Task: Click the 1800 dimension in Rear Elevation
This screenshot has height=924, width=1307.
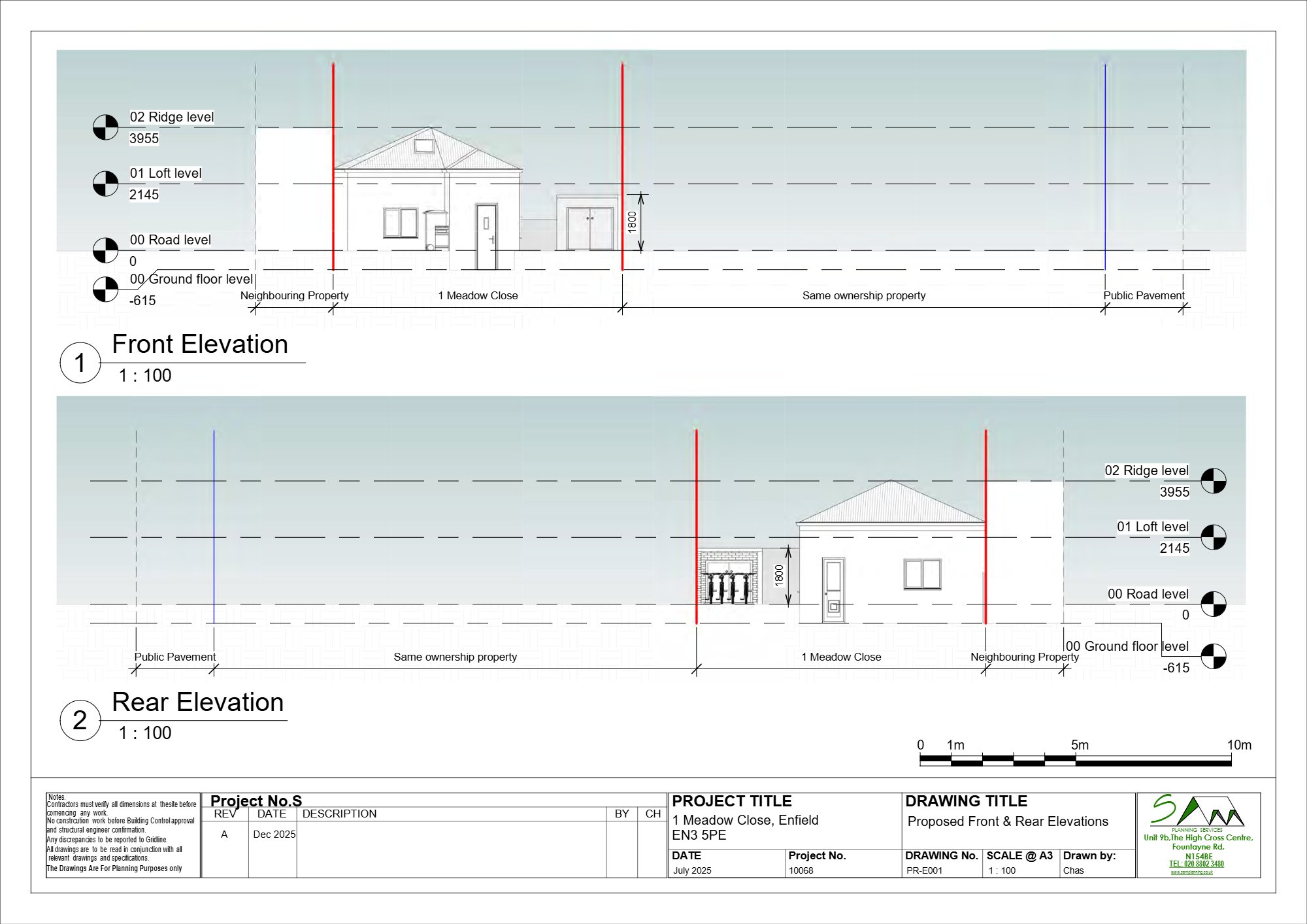Action: 779,576
